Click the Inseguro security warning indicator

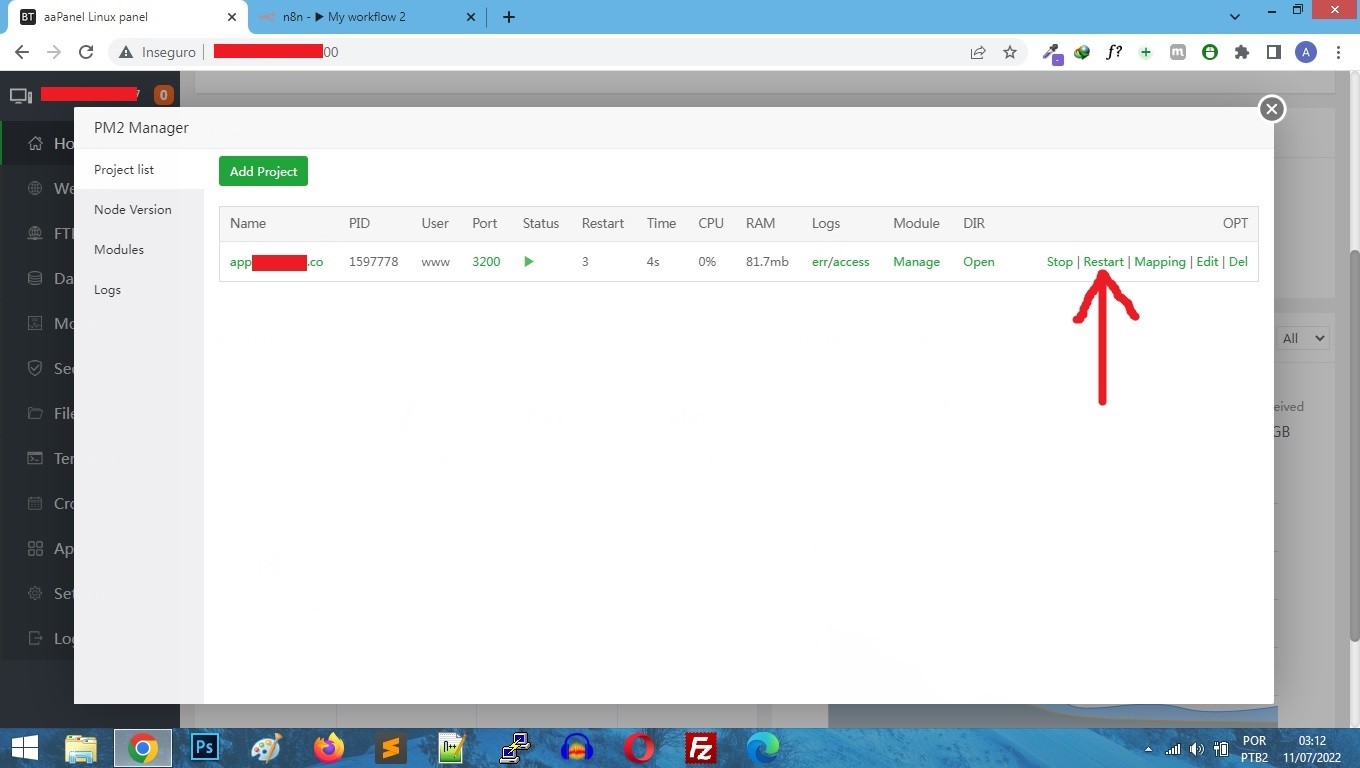pos(158,52)
